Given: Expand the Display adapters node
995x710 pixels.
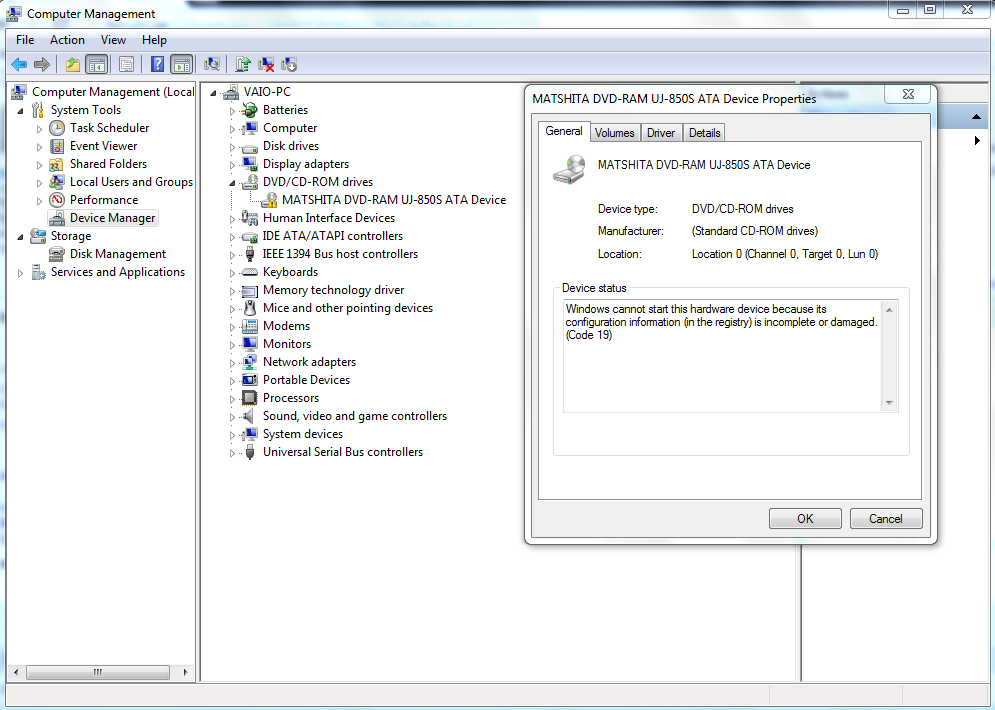Looking at the screenshot, I should (x=233, y=164).
